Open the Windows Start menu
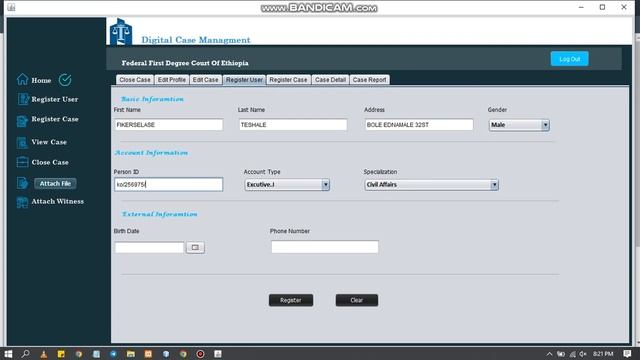This screenshot has height=360, width=640. coord(8,354)
